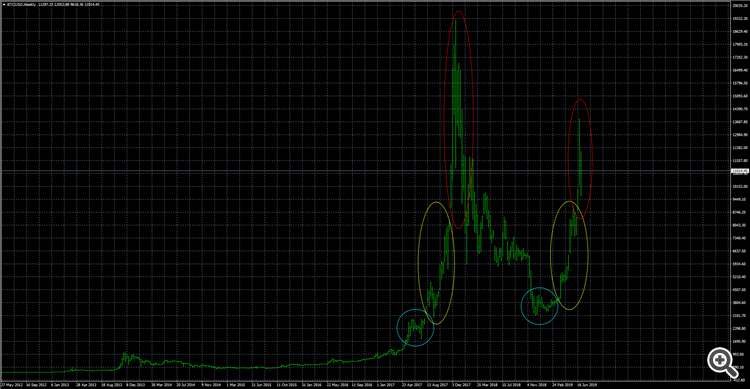Click the '23 Apr 2017' date label

point(412,384)
